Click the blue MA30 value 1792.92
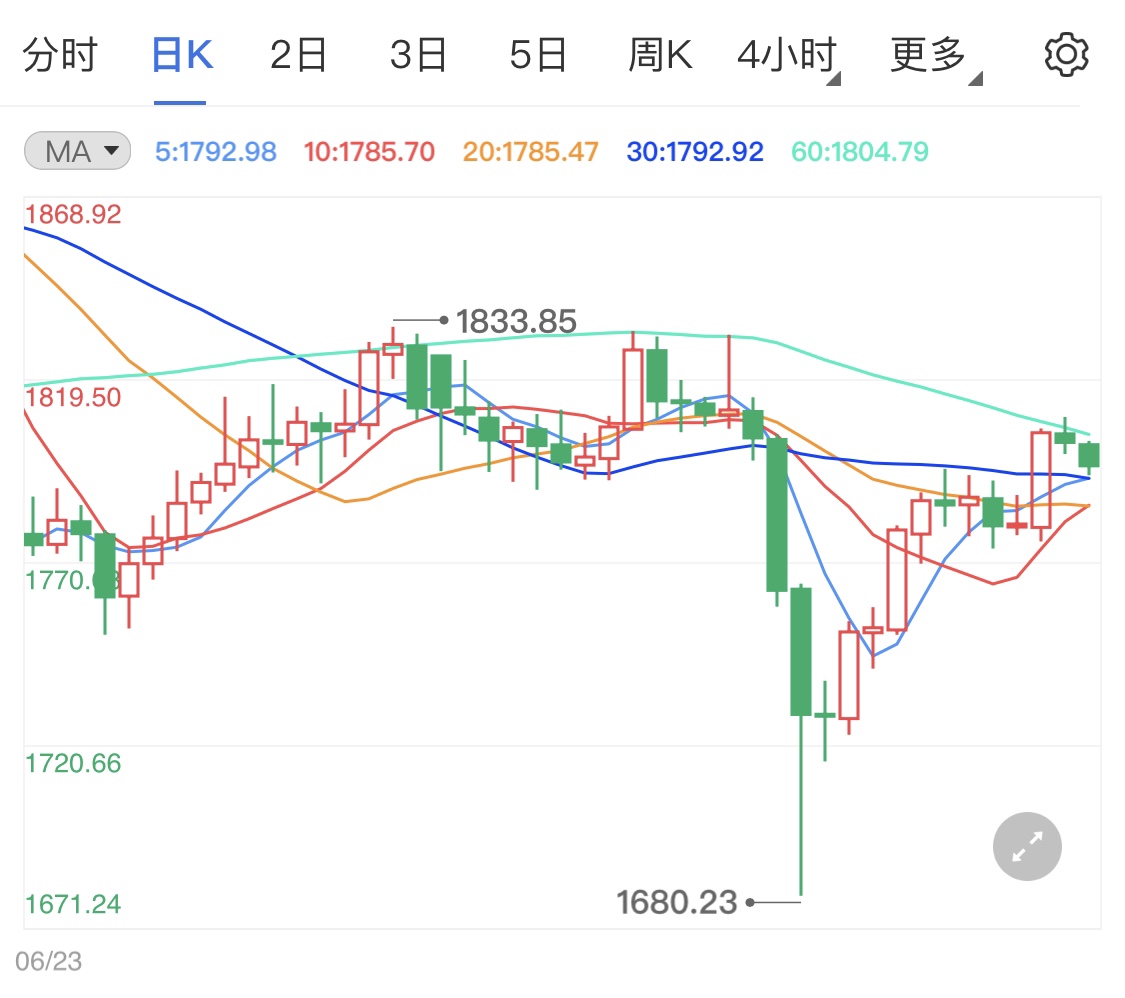 (x=695, y=152)
